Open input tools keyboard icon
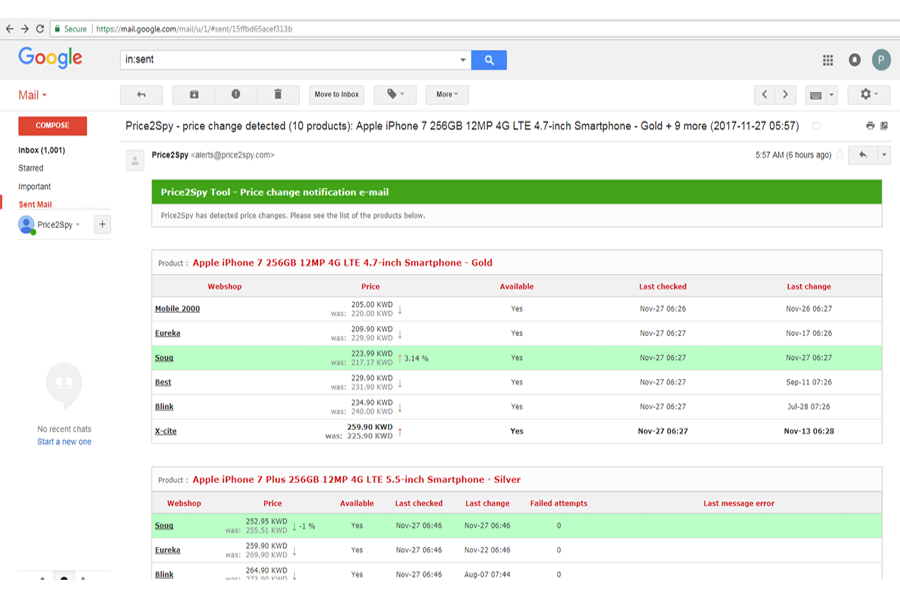 [x=816, y=95]
